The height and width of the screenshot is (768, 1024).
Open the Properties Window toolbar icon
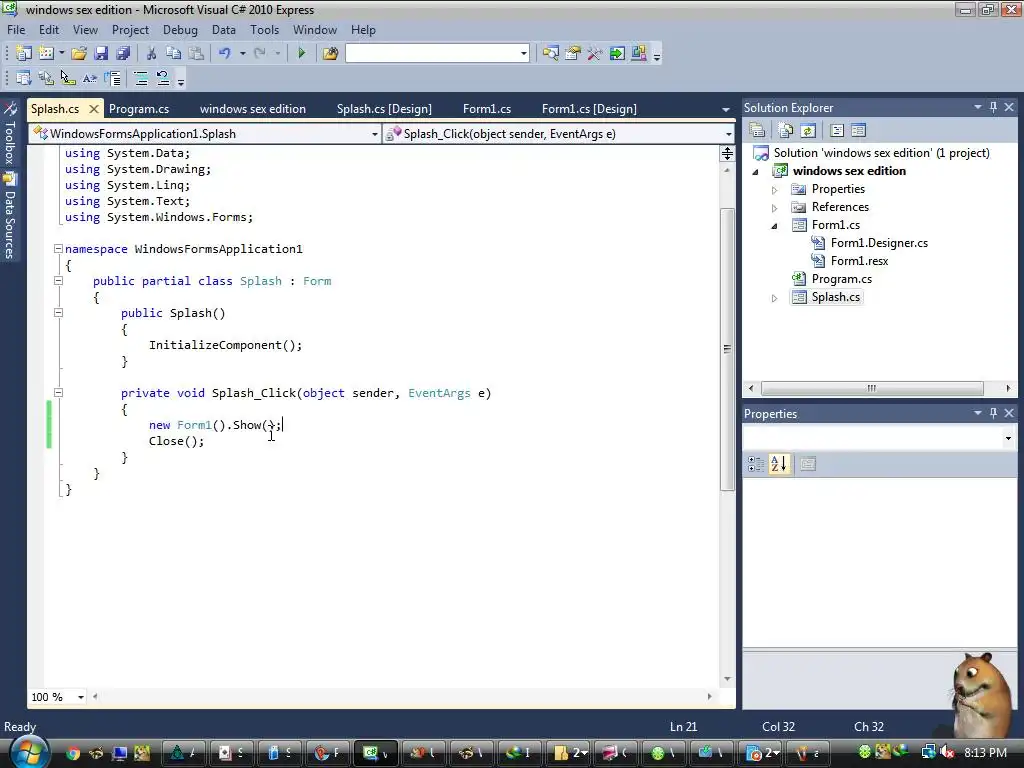573,54
